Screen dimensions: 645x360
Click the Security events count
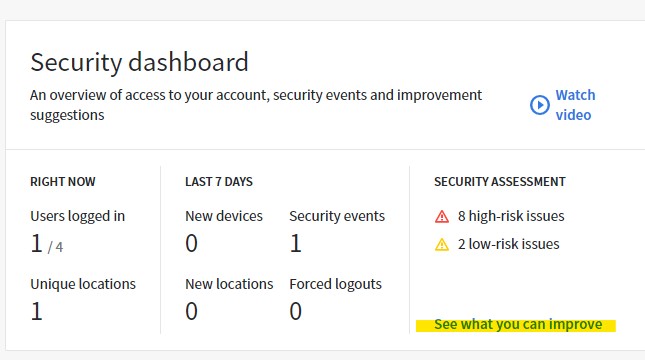(295, 243)
